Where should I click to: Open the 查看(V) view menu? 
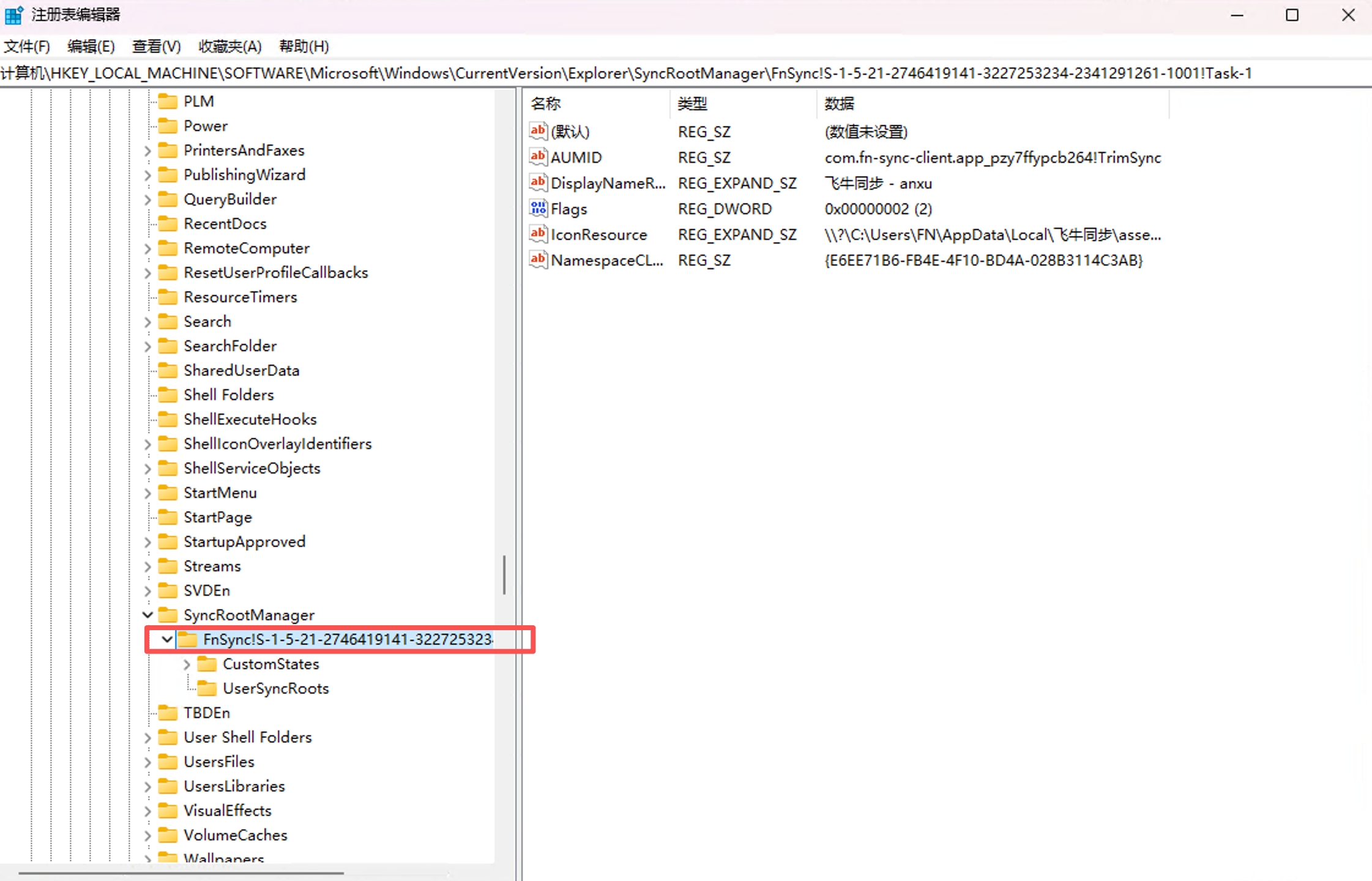157,46
